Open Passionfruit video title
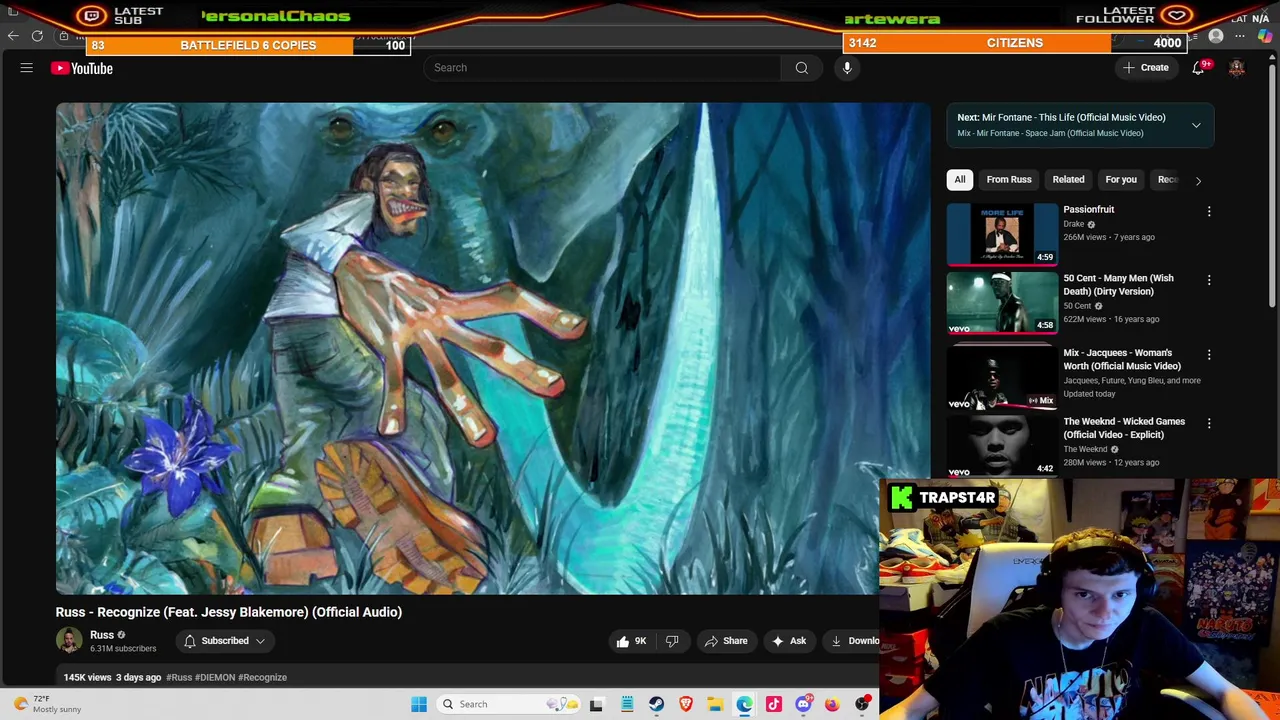The height and width of the screenshot is (720, 1280). pos(1088,210)
